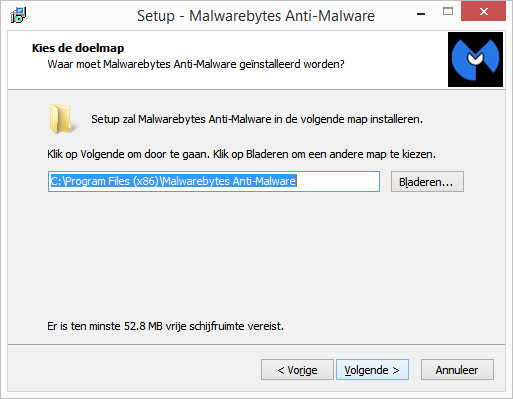Click the 52.8 MB vrije schijfruimte notice
This screenshot has height=399, width=513.
point(166,326)
